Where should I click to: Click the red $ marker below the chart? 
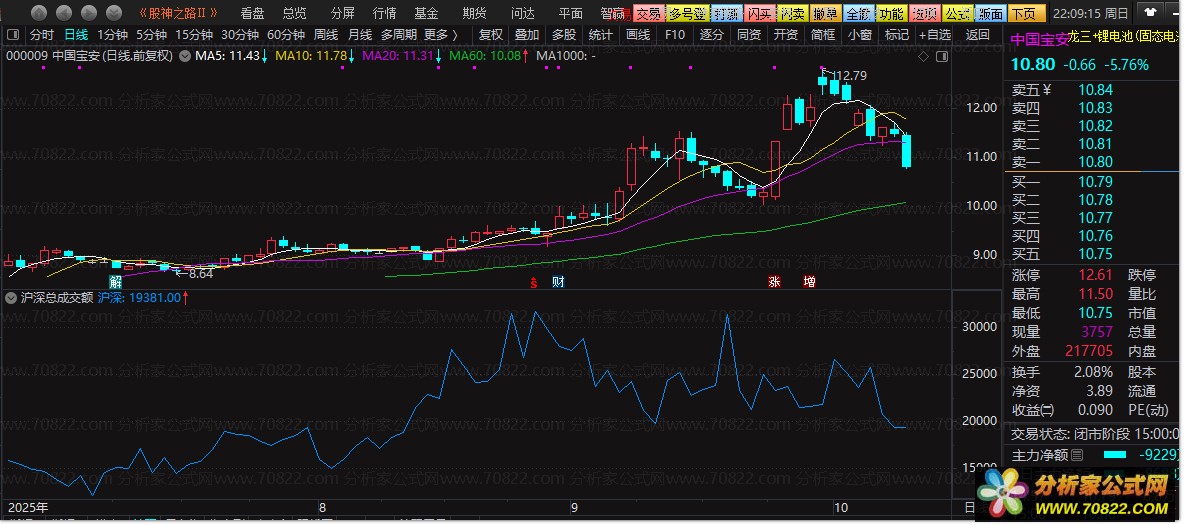click(x=534, y=283)
